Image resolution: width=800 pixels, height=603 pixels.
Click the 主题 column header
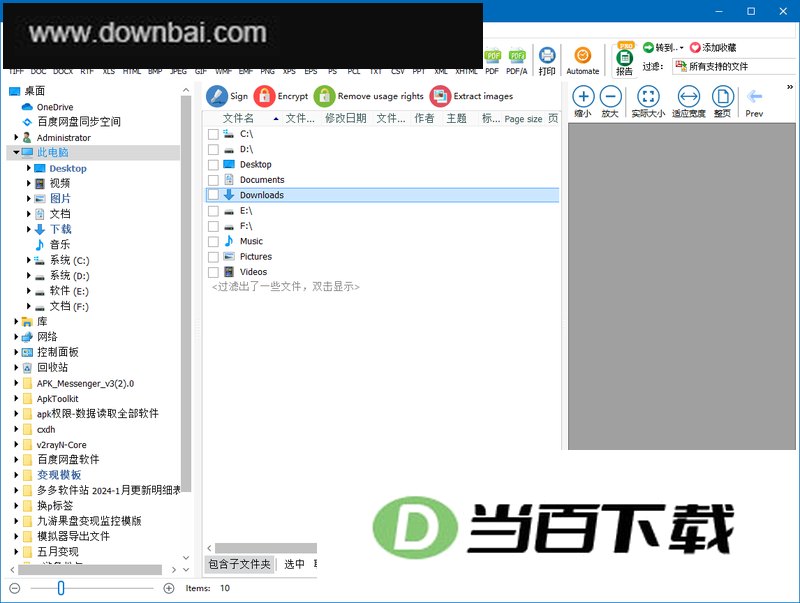coord(457,118)
